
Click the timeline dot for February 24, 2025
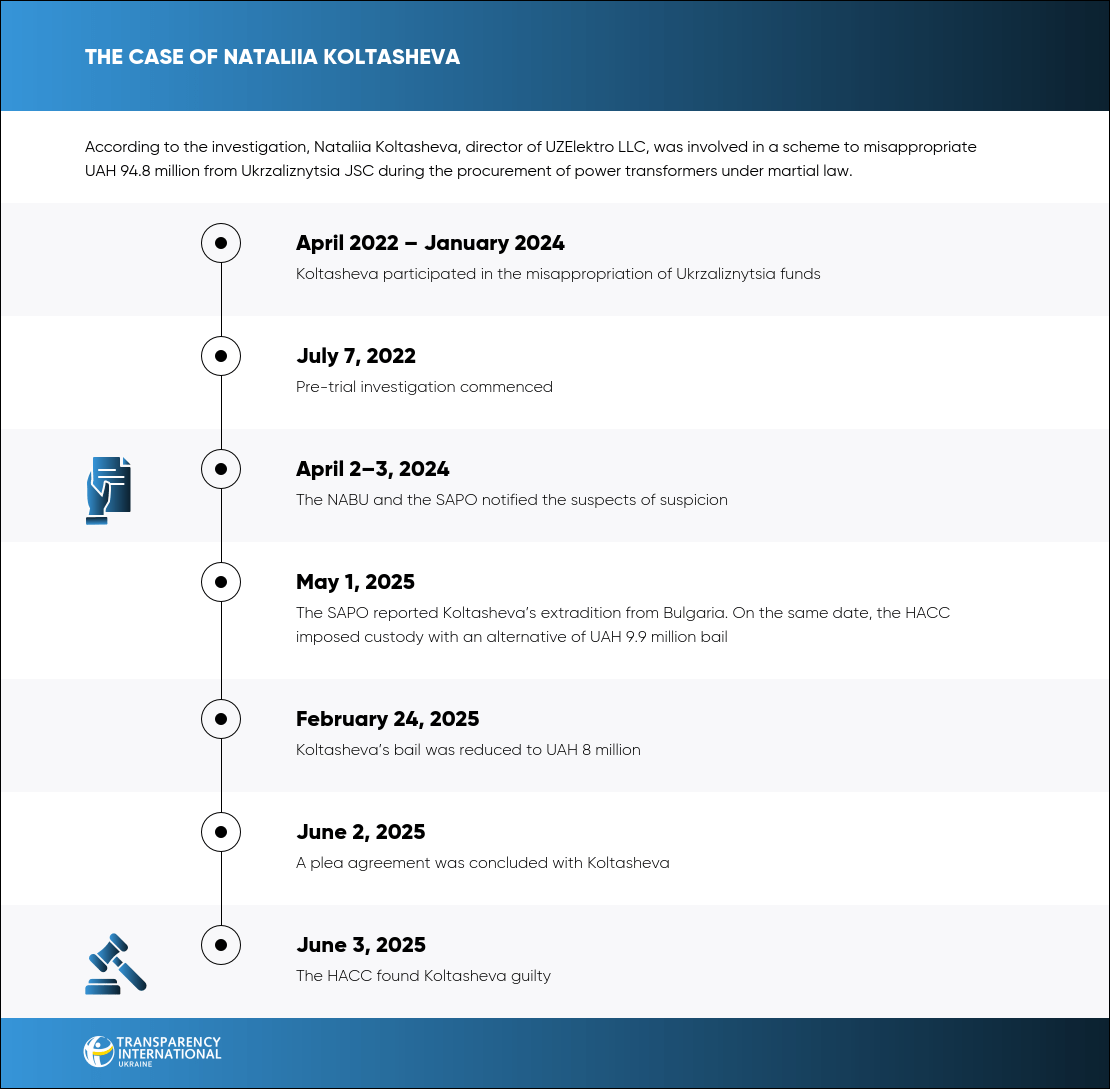(221, 719)
